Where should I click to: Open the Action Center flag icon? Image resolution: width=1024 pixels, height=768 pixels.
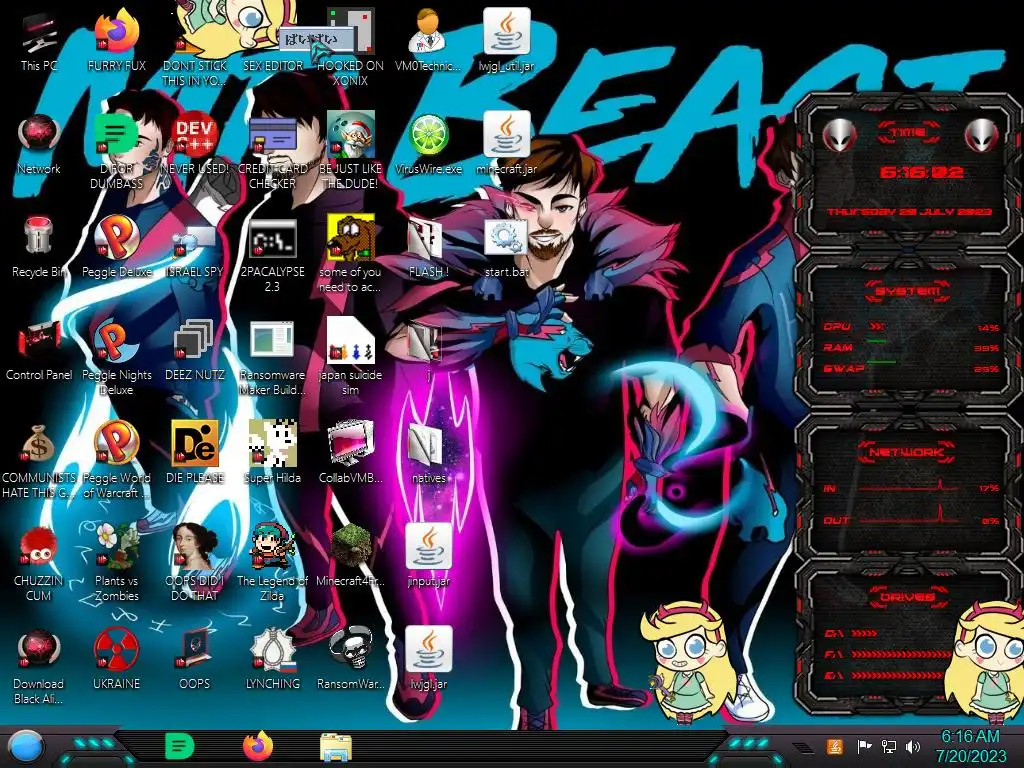pos(864,746)
